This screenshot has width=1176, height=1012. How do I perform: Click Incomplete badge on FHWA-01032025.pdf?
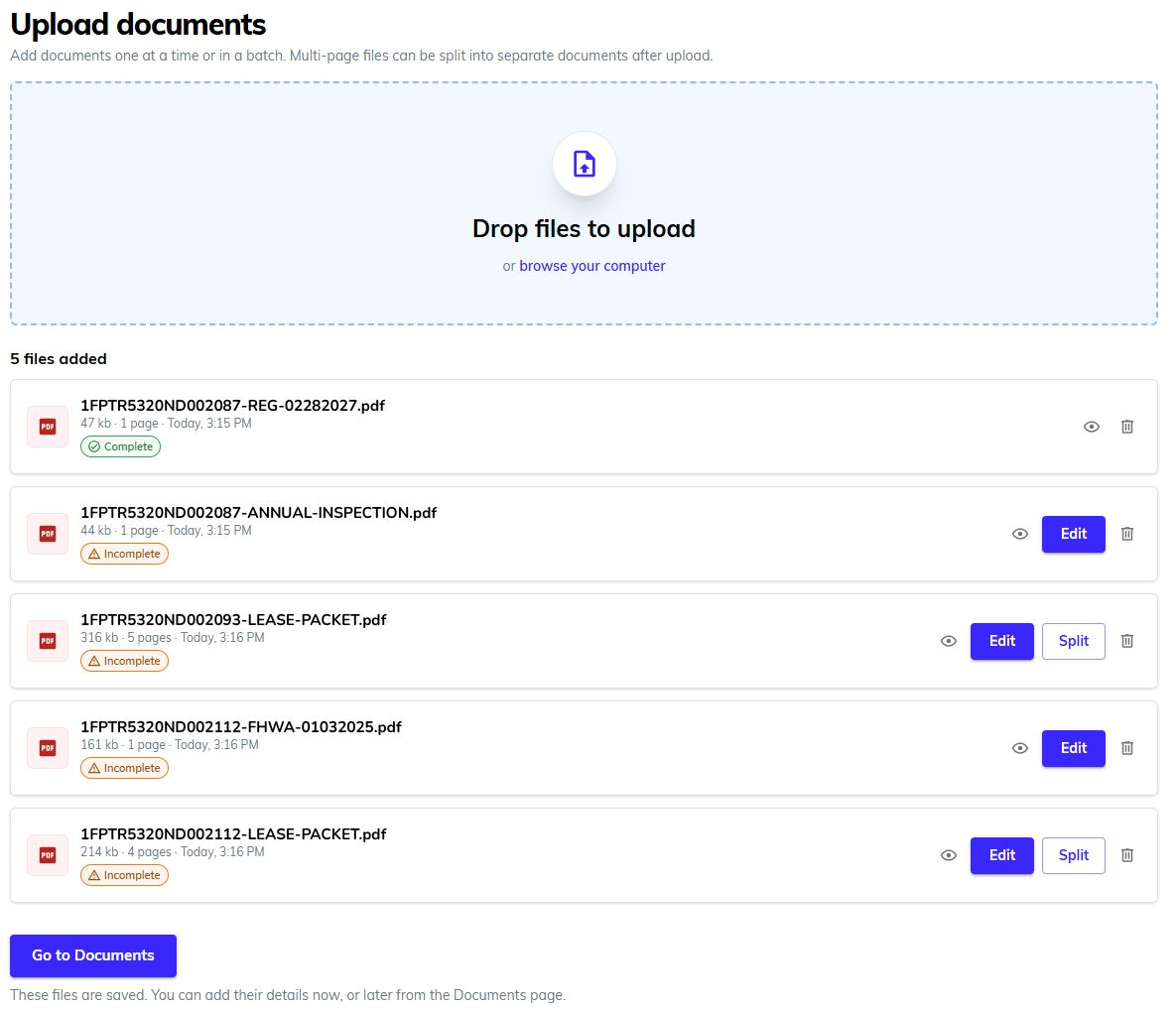(124, 768)
